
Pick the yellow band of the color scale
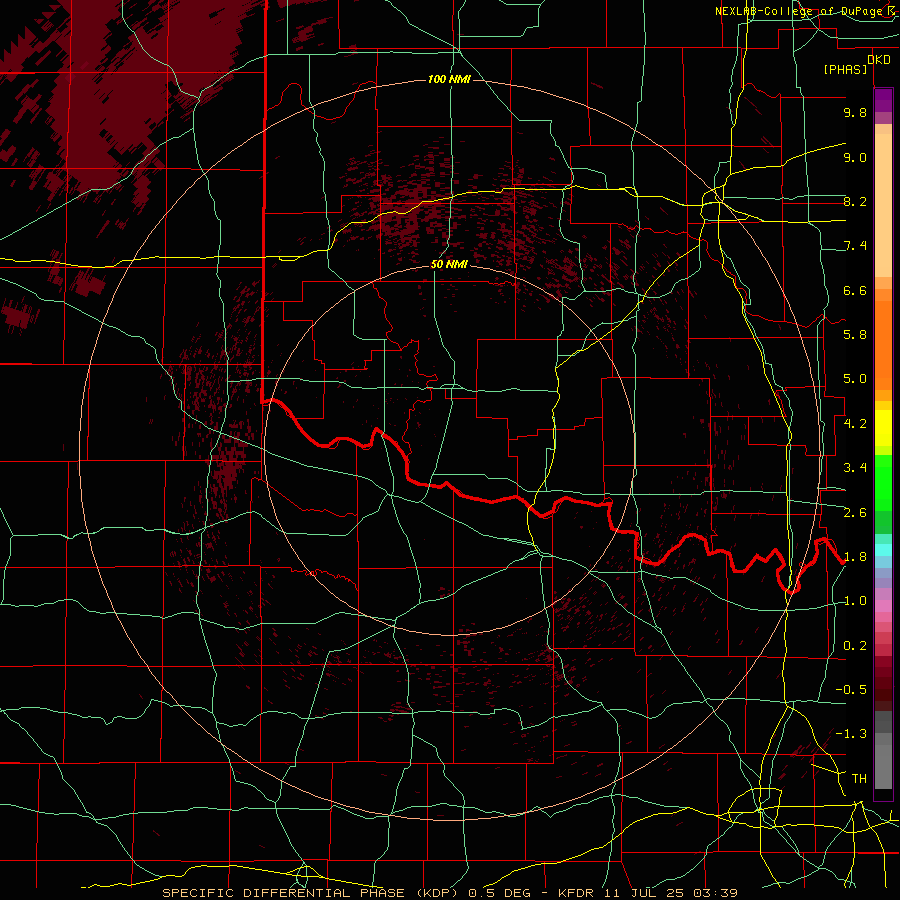point(883,428)
